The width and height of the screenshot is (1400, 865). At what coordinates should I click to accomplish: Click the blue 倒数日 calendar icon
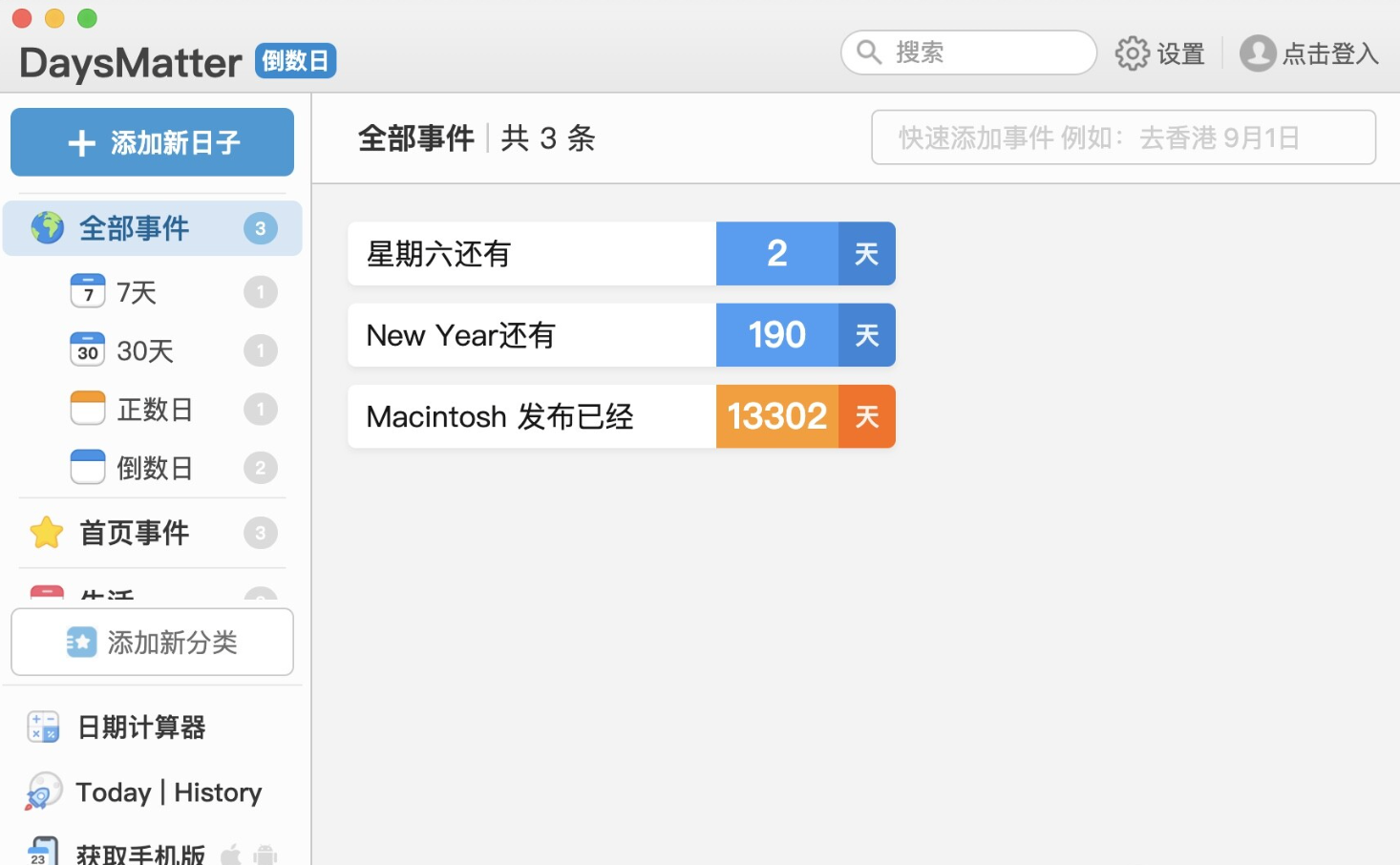click(88, 467)
